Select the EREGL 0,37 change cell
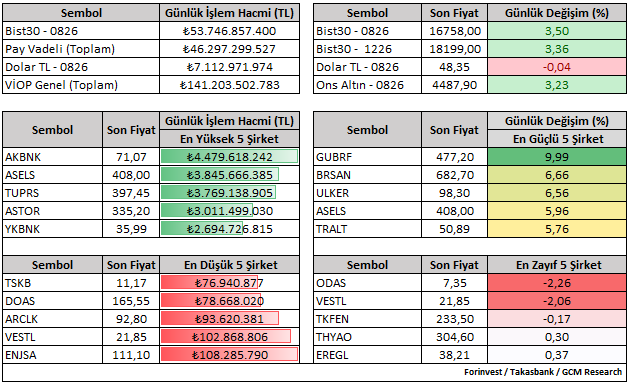Viewport: 629px width, 383px height. [x=557, y=355]
